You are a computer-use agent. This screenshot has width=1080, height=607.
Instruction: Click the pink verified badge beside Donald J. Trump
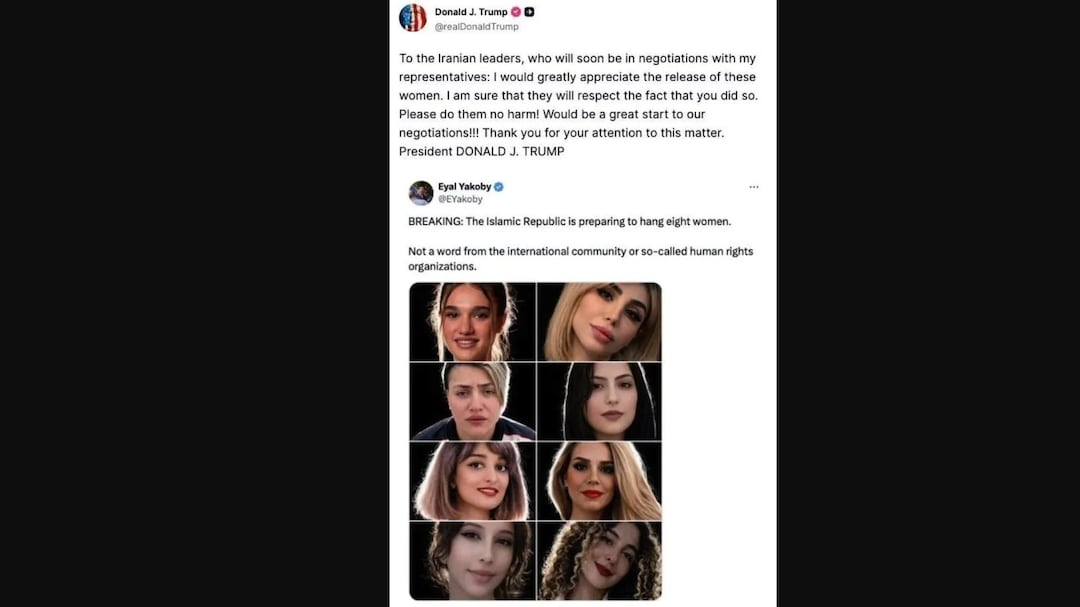pos(515,12)
